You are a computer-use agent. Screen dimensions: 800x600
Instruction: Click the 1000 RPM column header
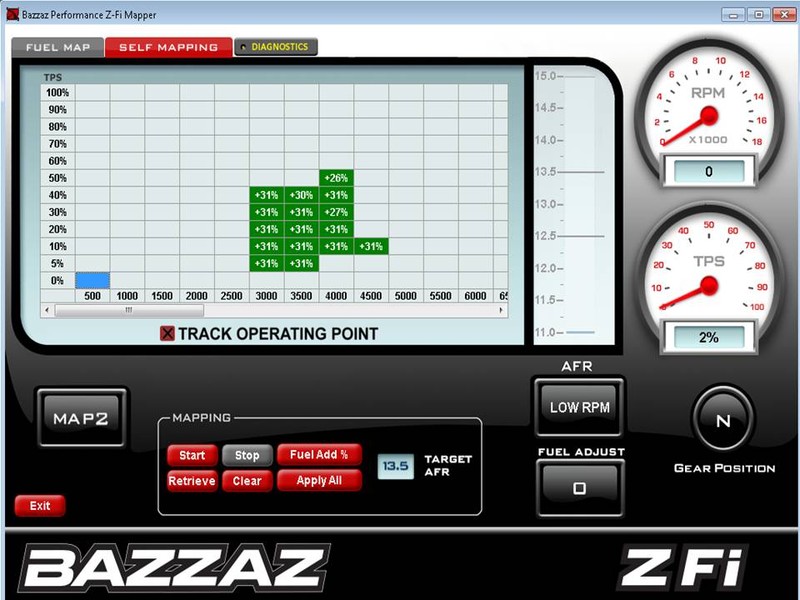coord(127,296)
